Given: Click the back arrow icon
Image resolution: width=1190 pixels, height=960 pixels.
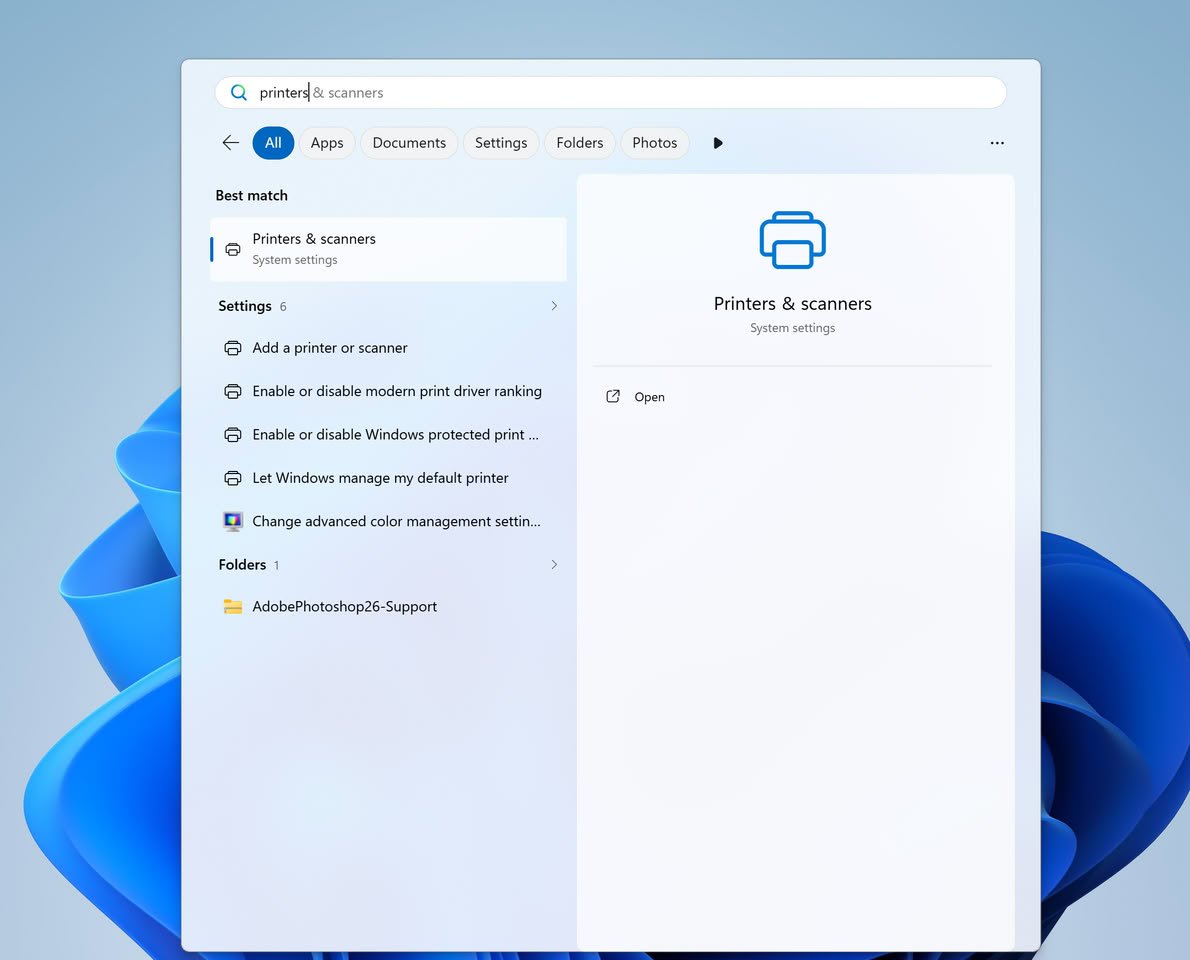Looking at the screenshot, I should pyautogui.click(x=231, y=143).
